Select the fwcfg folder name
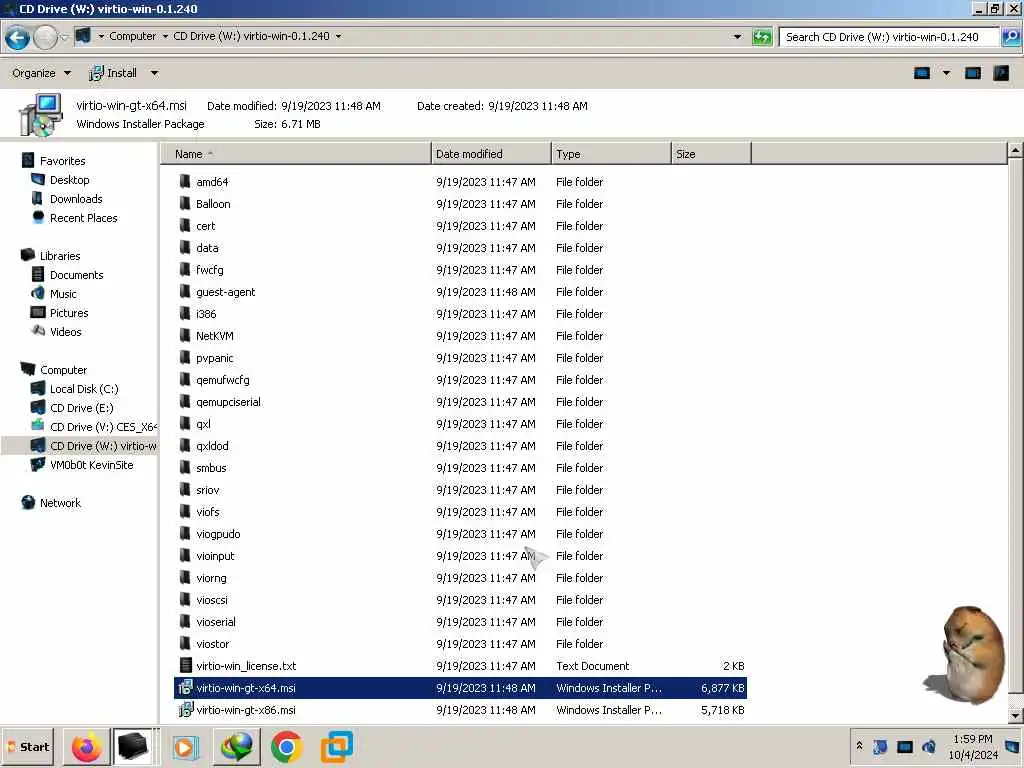Viewport: 1024px width, 768px height. (x=209, y=270)
